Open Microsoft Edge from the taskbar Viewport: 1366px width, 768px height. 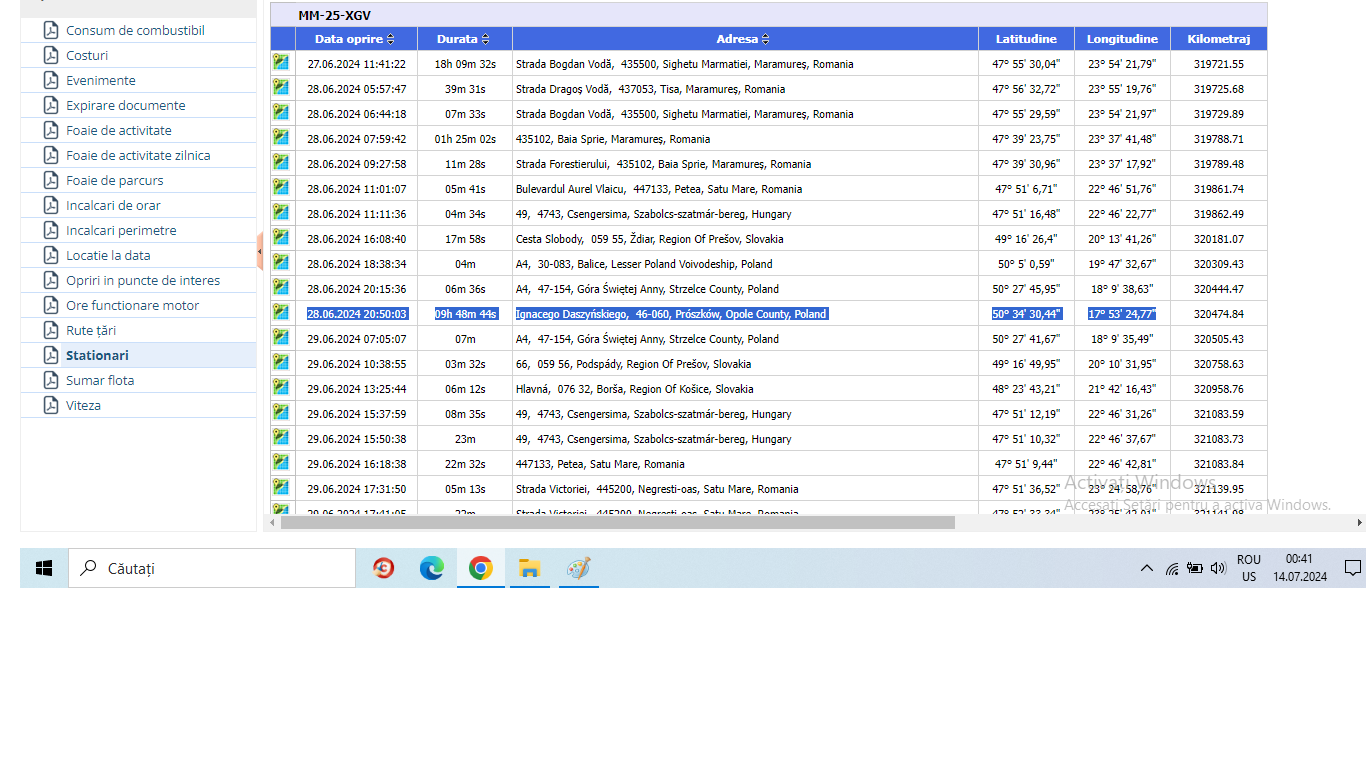tap(432, 568)
